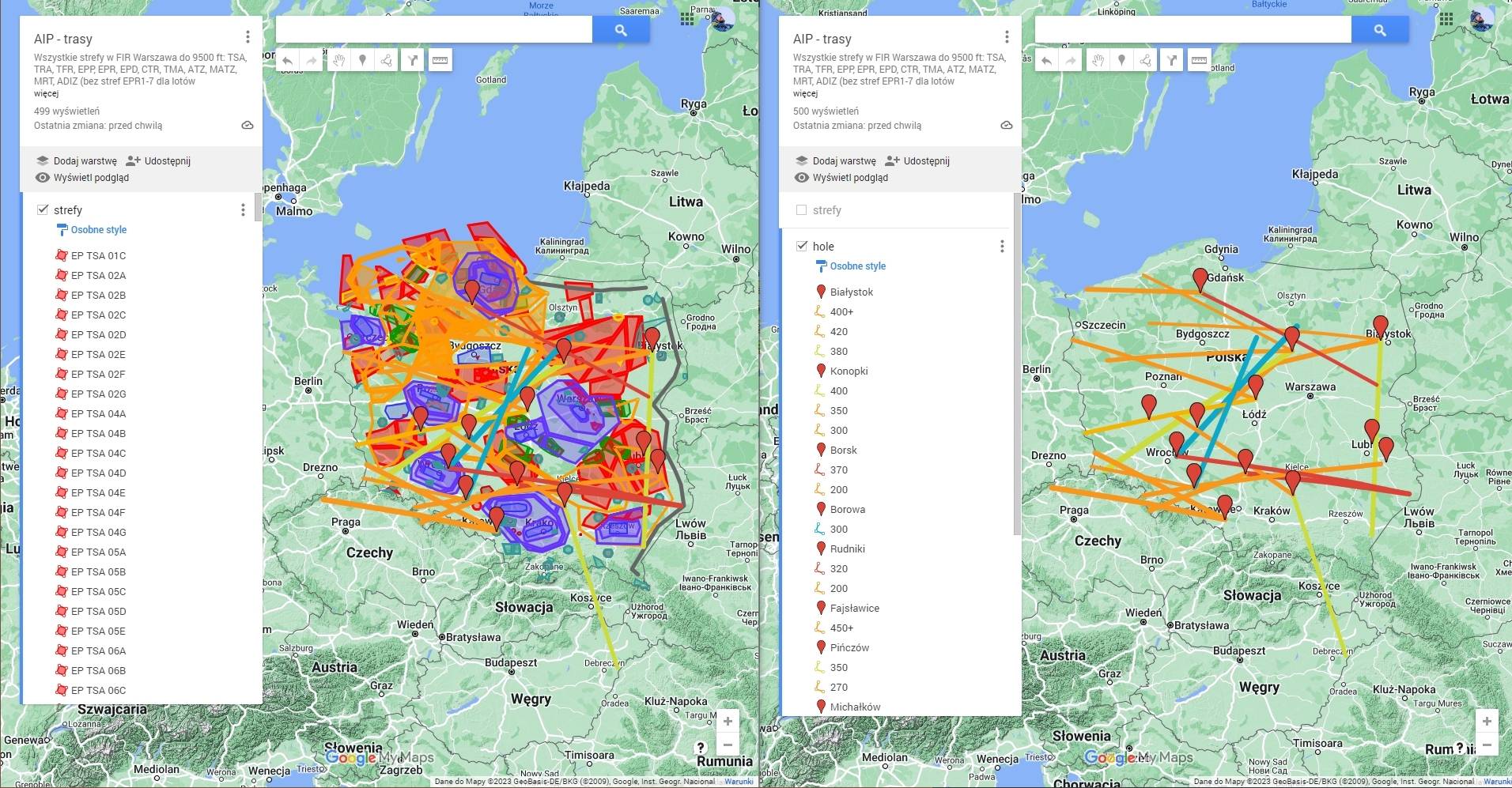Image resolution: width=1512 pixels, height=788 pixels.
Task: Select the hand pan tool in left map
Action: click(339, 60)
